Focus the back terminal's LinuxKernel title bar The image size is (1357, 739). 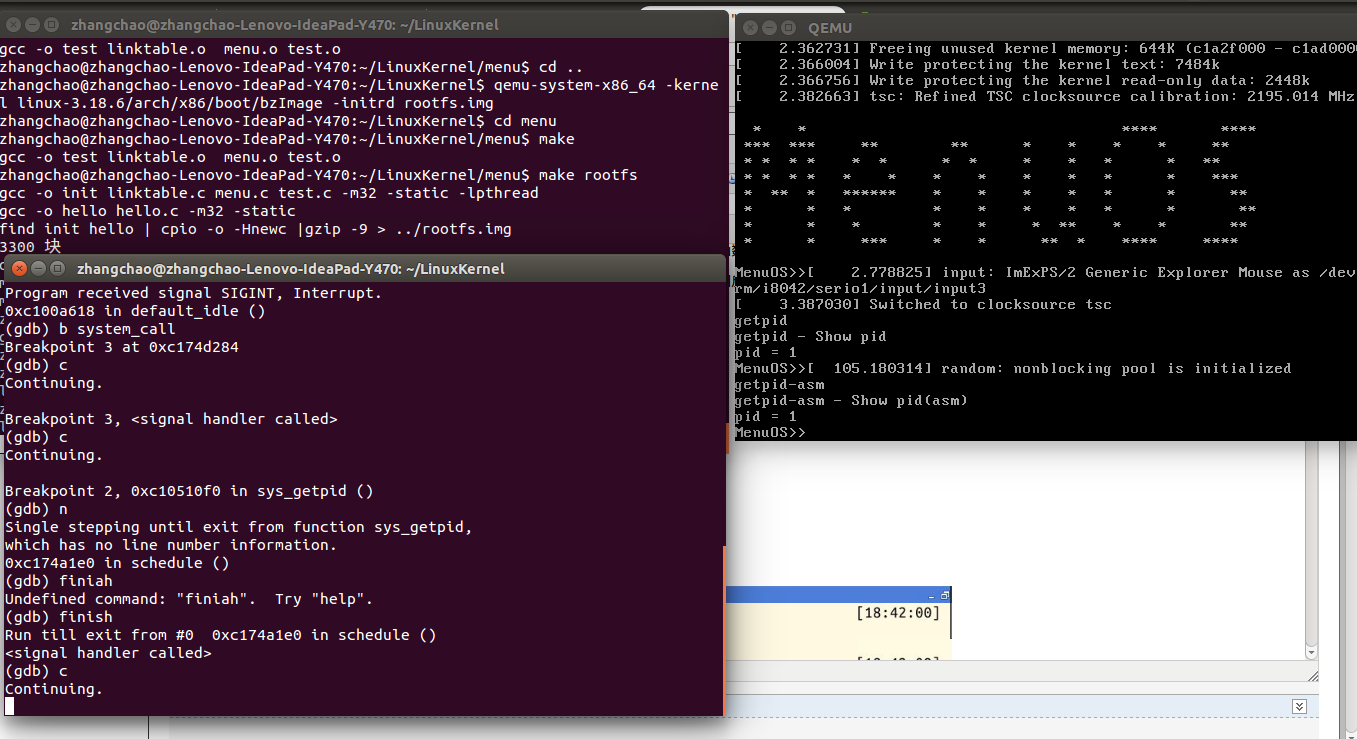(364, 24)
